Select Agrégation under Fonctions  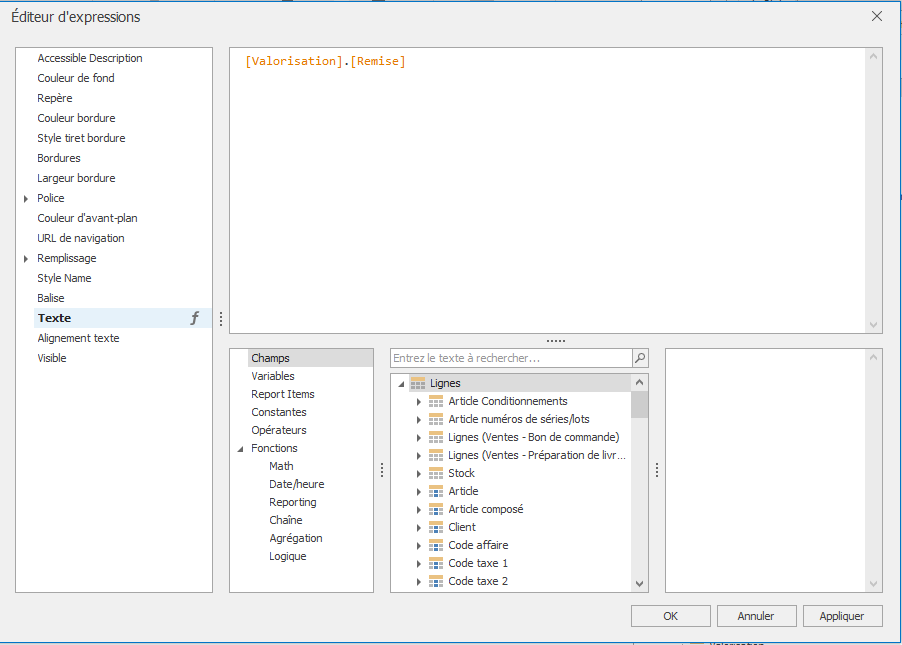[x=295, y=538]
